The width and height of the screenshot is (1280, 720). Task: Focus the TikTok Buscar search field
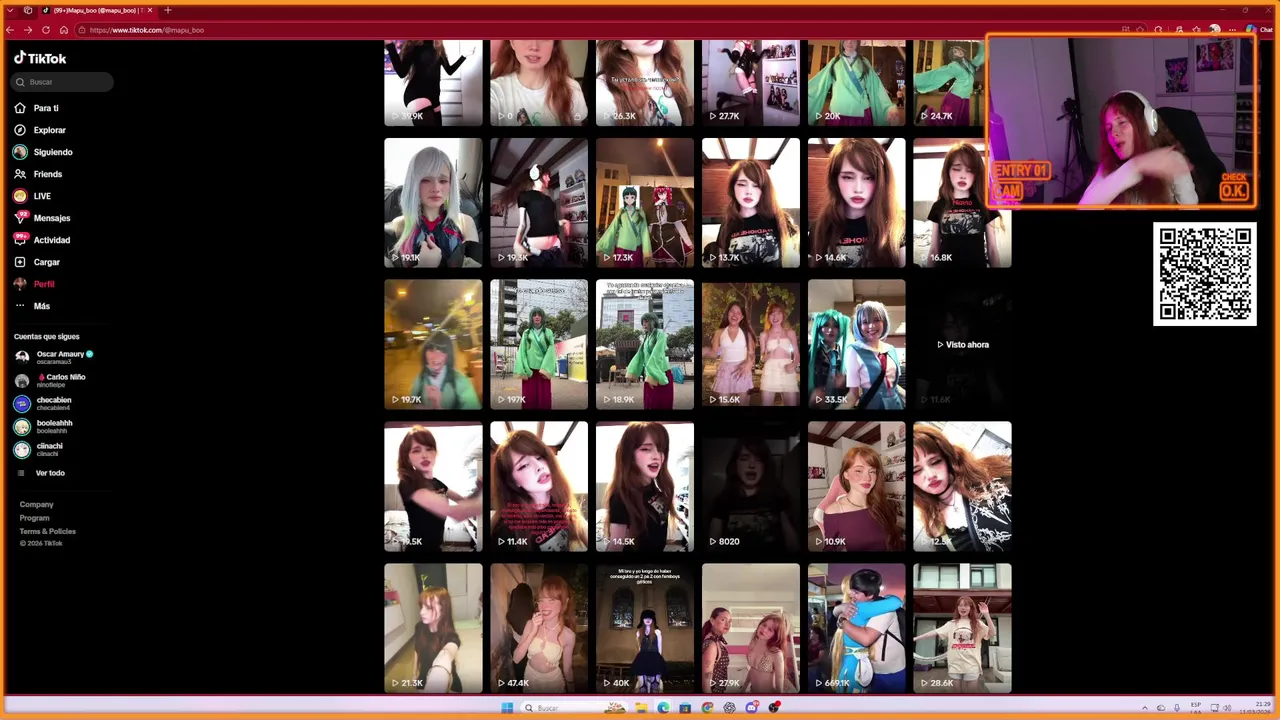(62, 82)
